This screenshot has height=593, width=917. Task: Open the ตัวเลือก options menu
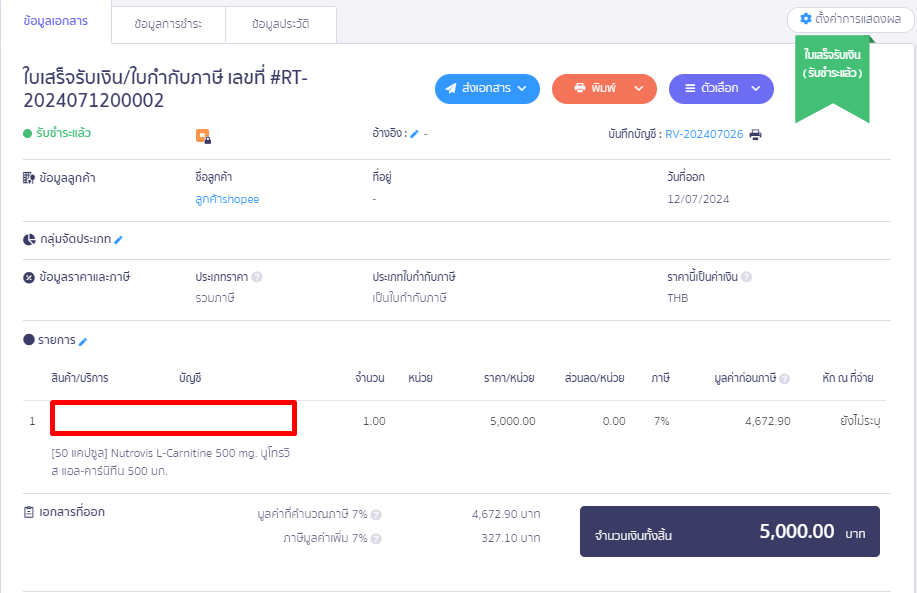(720, 88)
